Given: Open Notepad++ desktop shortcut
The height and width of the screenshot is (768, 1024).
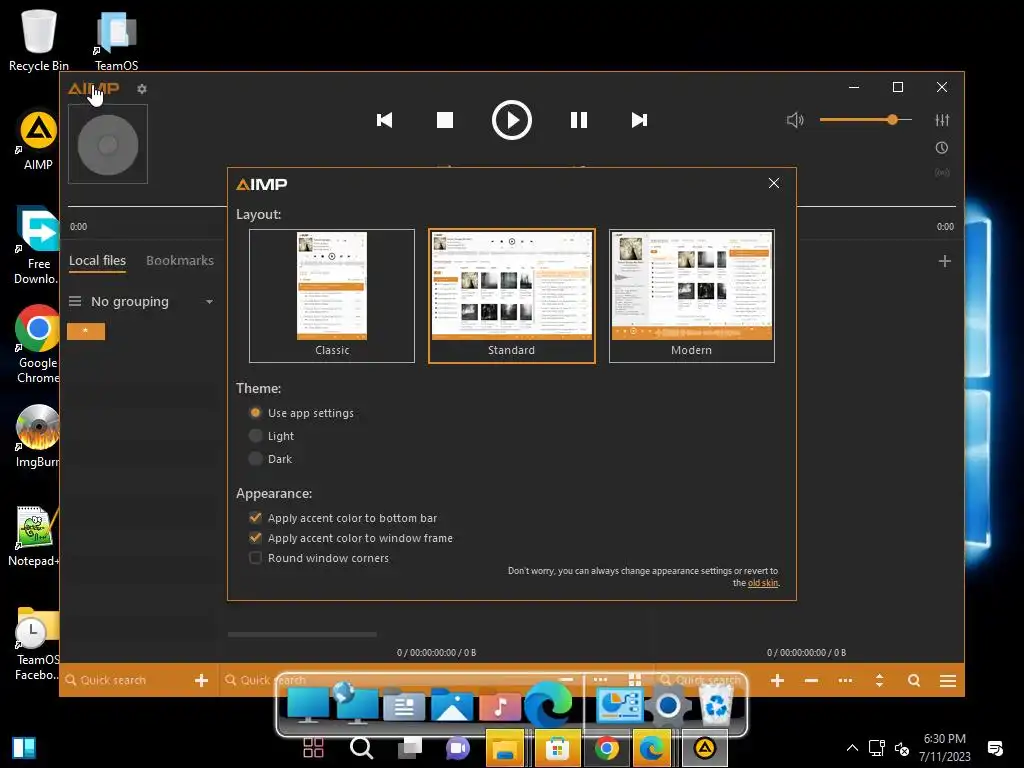Looking at the screenshot, I should point(35,536).
